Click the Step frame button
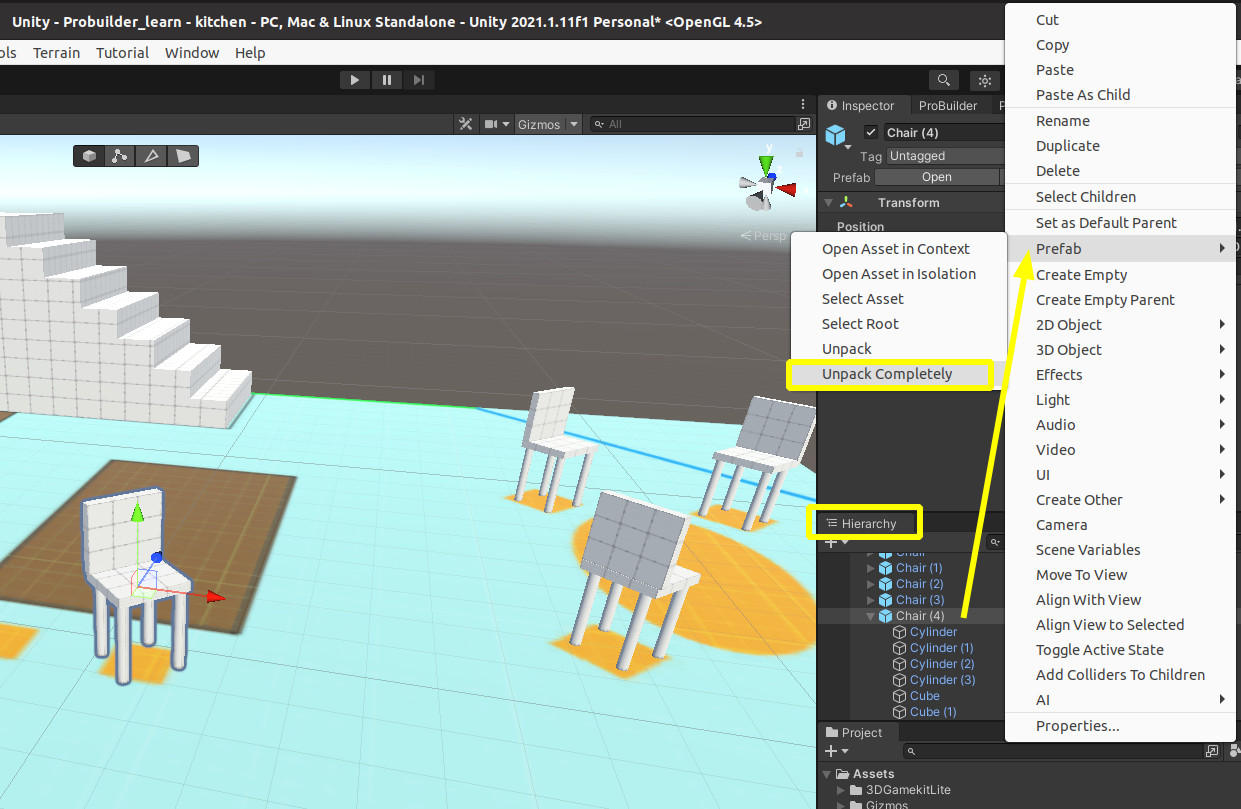The image size is (1241, 809). [418, 80]
